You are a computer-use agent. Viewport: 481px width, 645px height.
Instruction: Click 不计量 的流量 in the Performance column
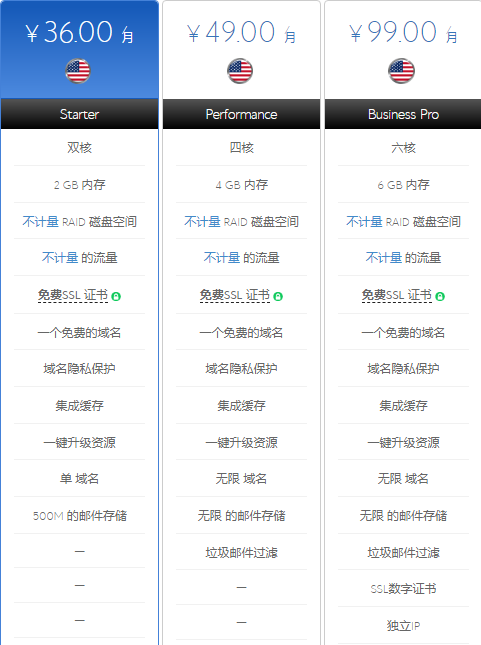click(241, 258)
